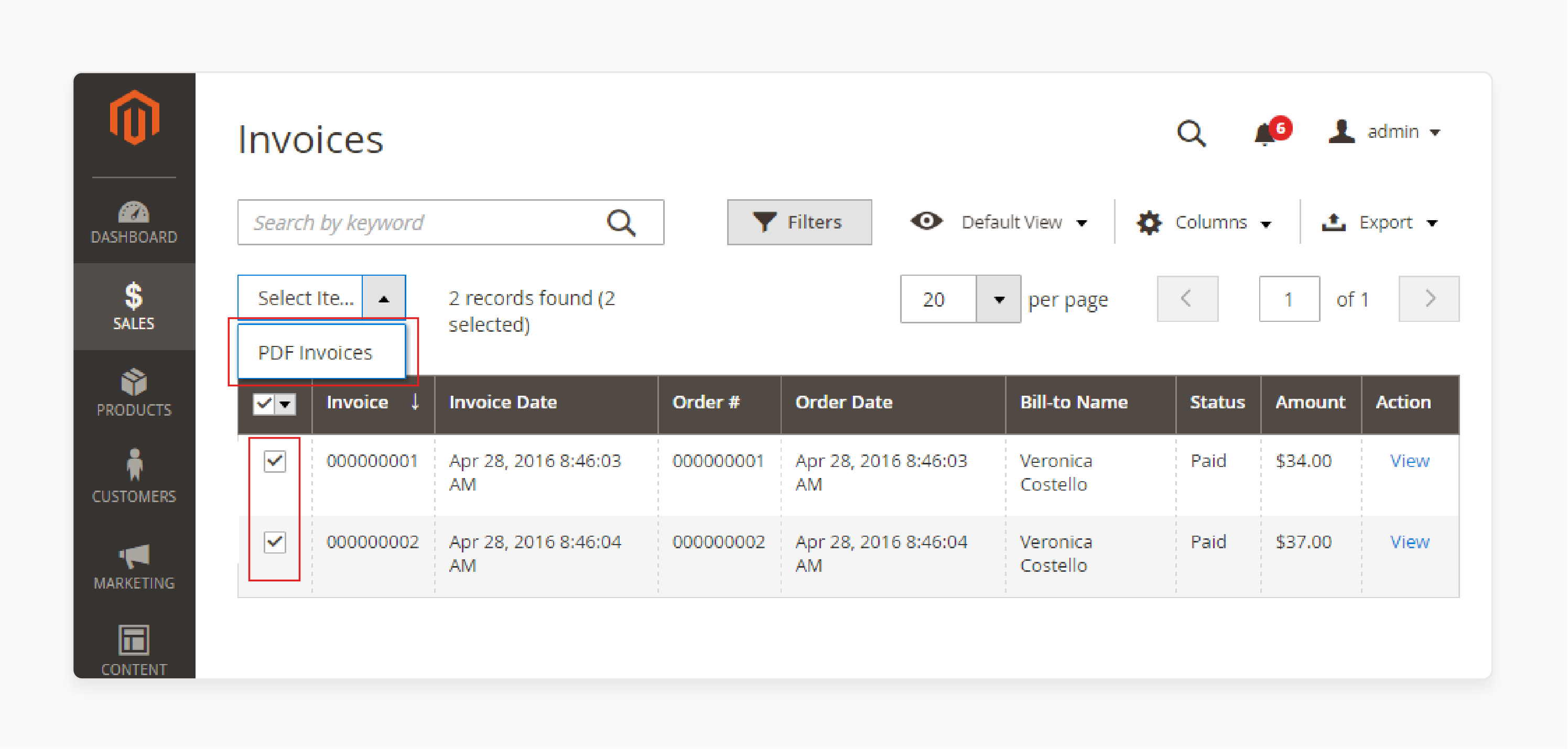Open the Sales sidebar section

134,306
